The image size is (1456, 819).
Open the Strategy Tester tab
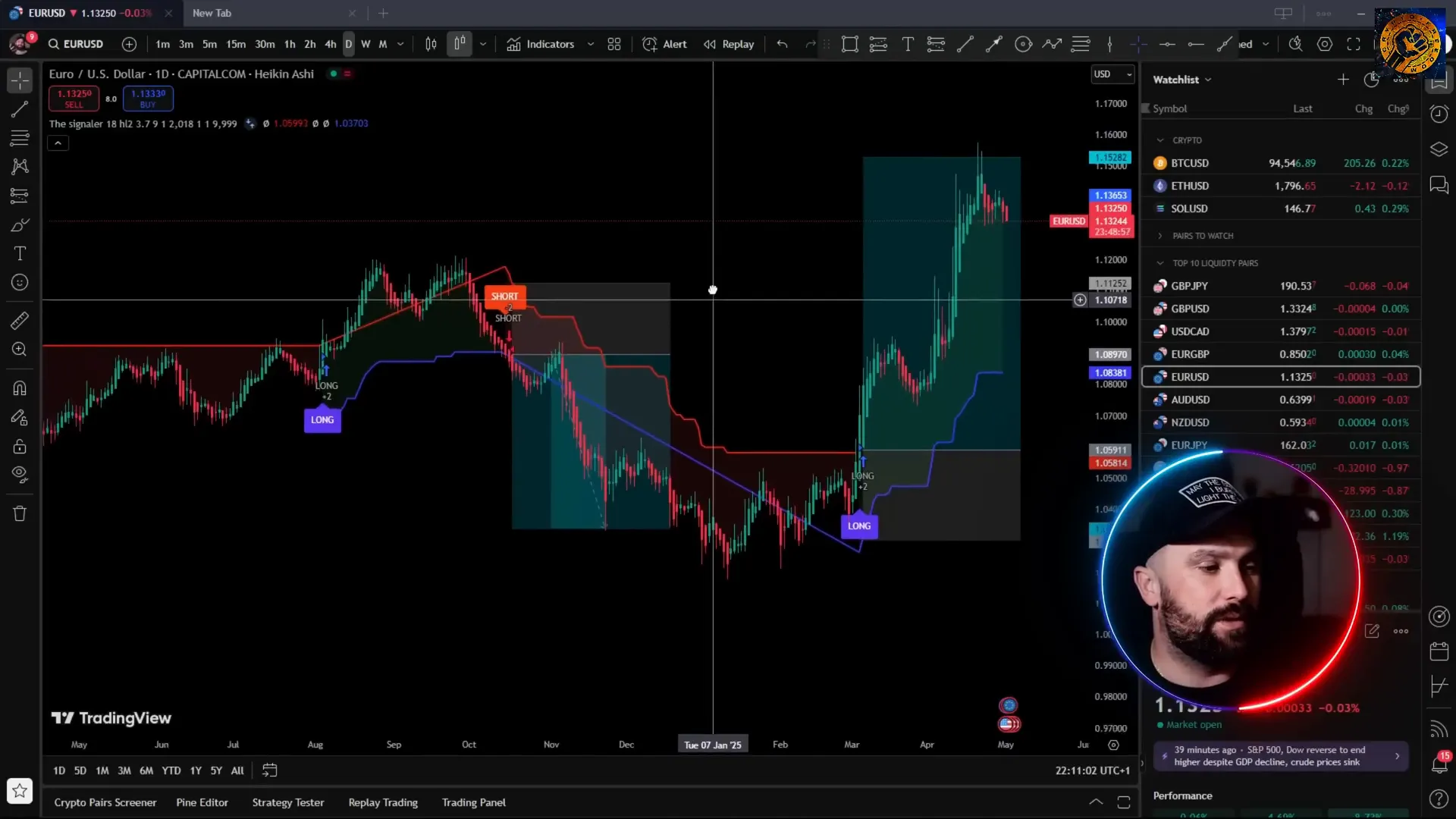click(288, 802)
